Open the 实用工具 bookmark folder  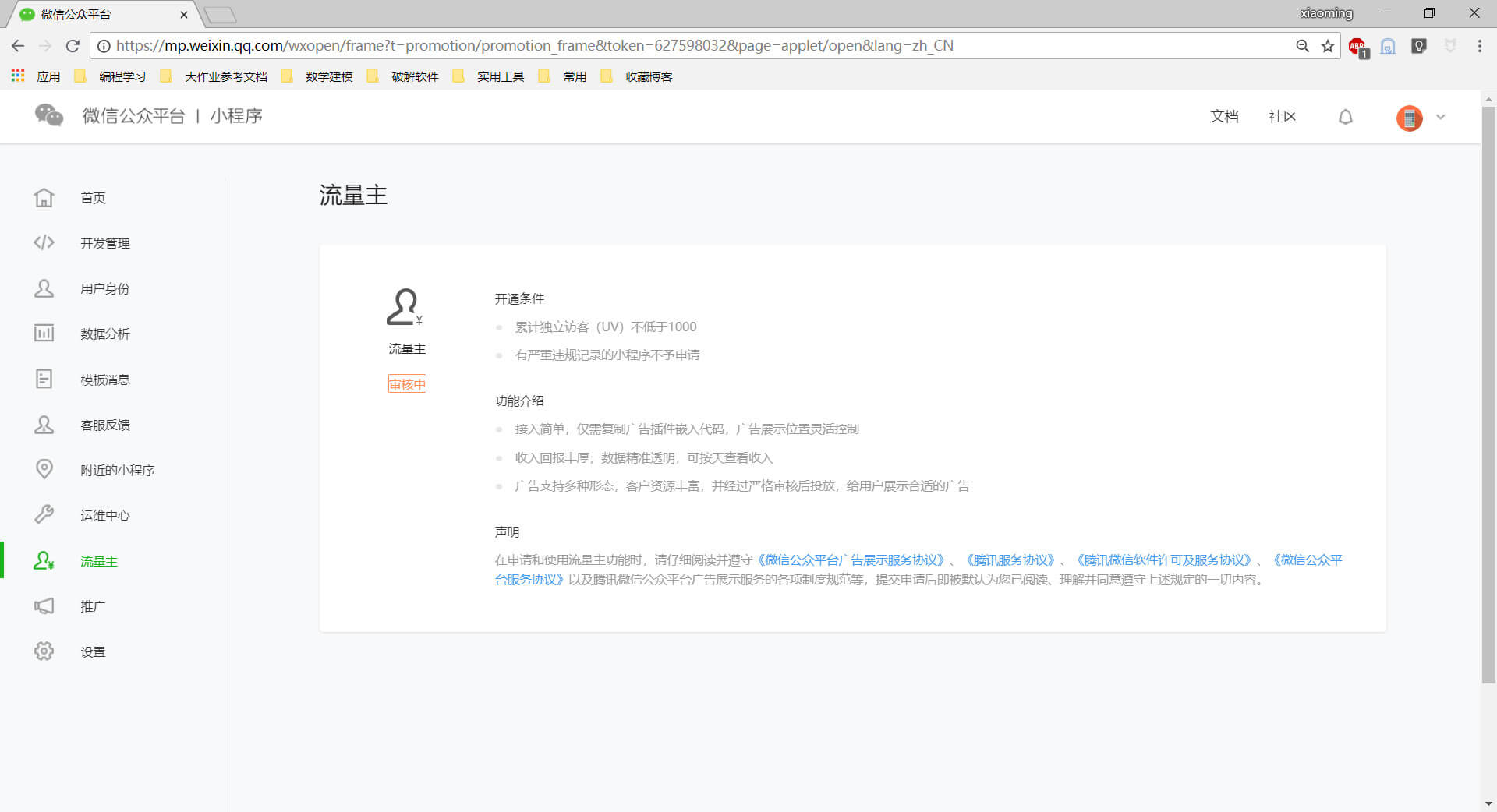(489, 76)
